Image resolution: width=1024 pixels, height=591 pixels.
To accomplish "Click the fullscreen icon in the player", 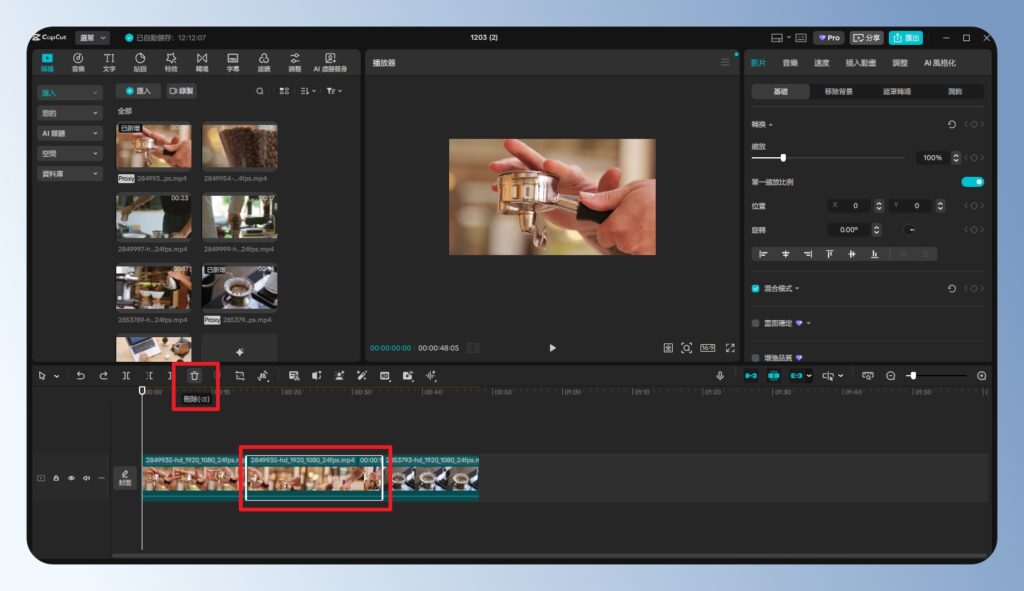I will [729, 348].
